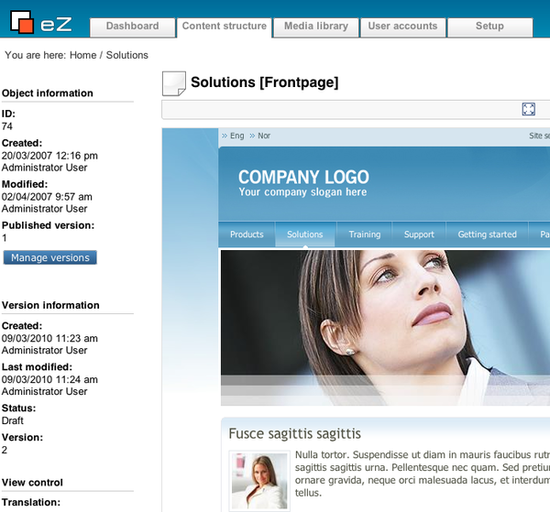Select Nor language link in preview
The image size is (550, 512).
[x=264, y=136]
